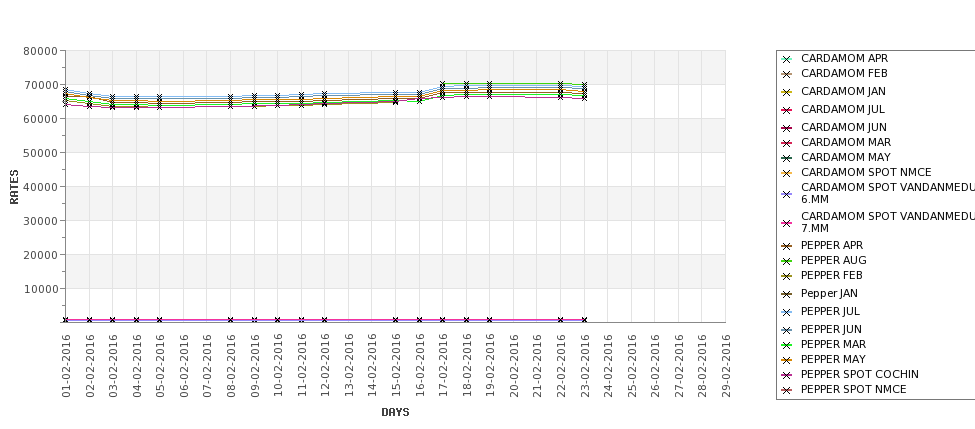Click the 20000 y-axis tick label

(x=40, y=255)
